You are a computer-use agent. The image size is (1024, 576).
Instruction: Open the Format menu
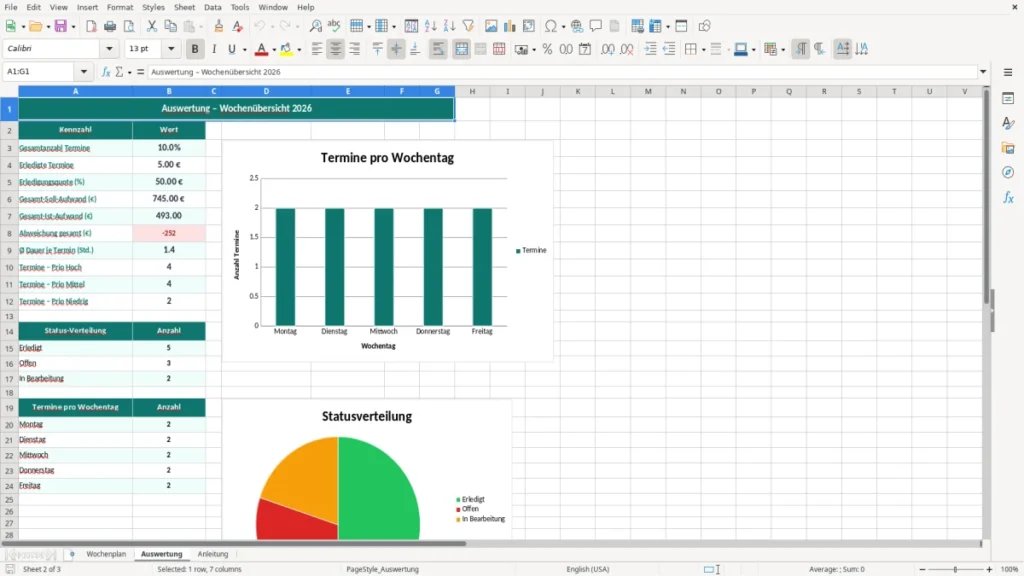click(x=120, y=7)
